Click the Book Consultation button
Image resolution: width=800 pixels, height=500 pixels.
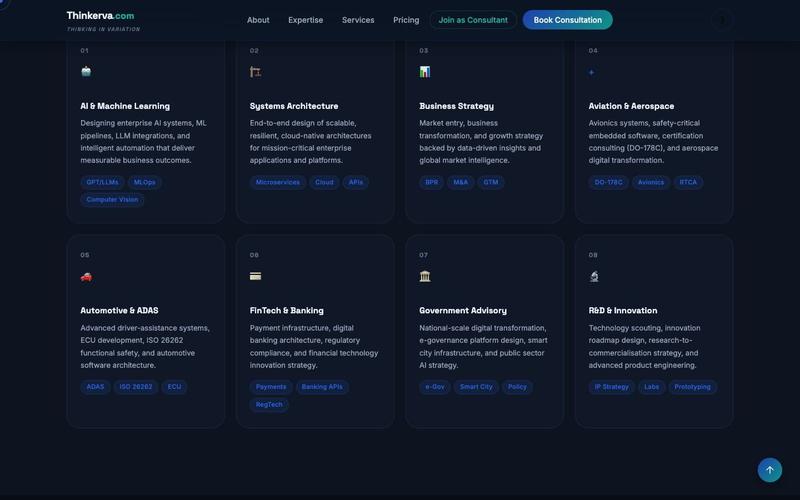click(x=567, y=20)
